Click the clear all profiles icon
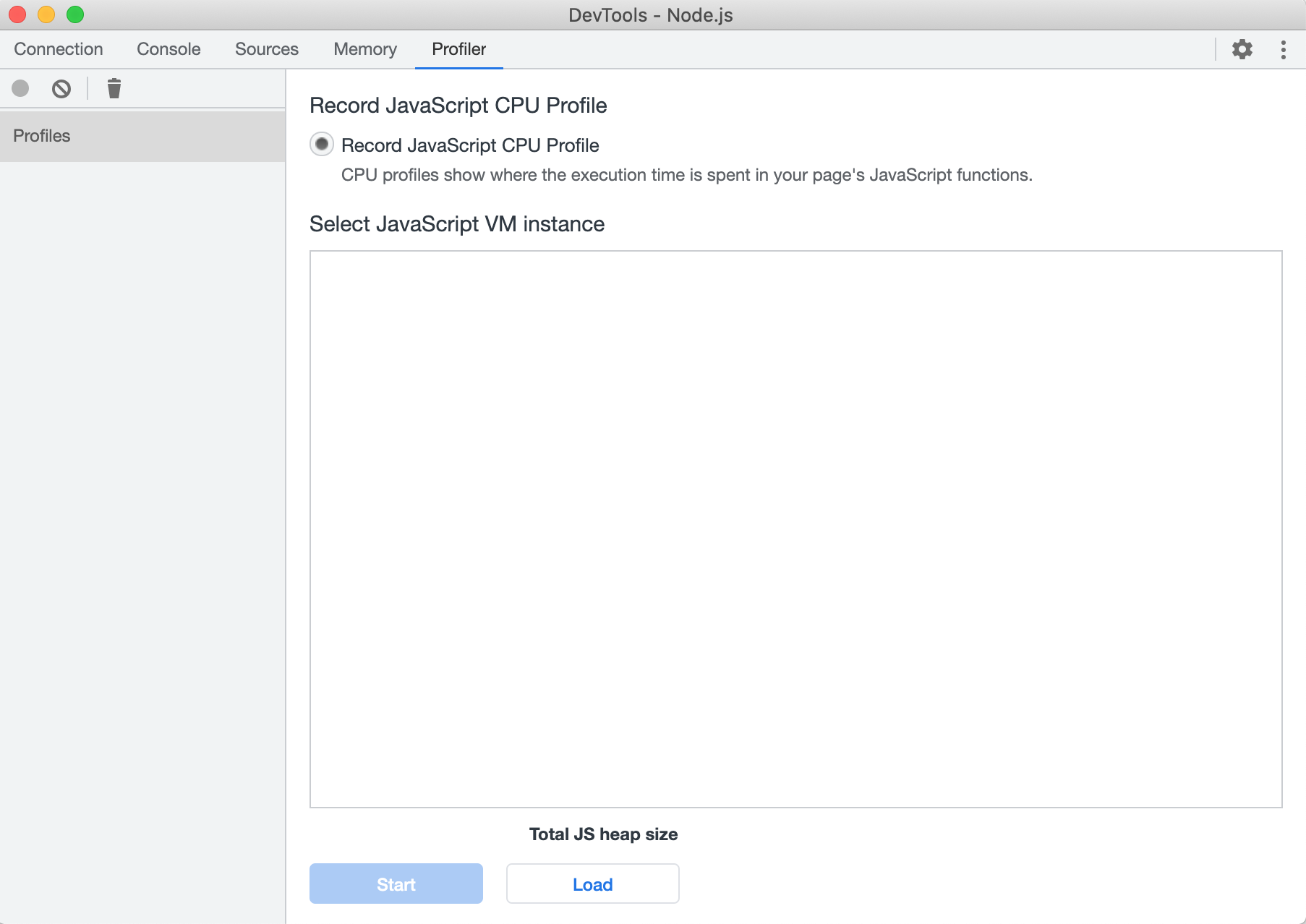The height and width of the screenshot is (924, 1306). click(x=61, y=89)
